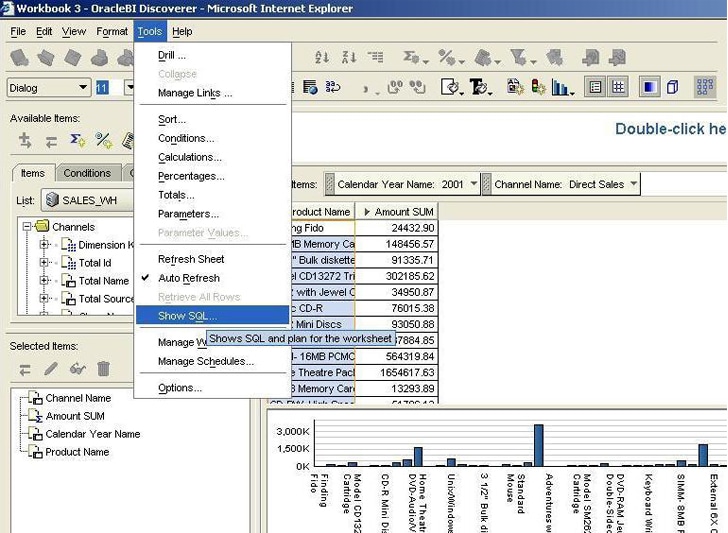
Task: Expand the Total Name tree item
Action: tap(44, 280)
